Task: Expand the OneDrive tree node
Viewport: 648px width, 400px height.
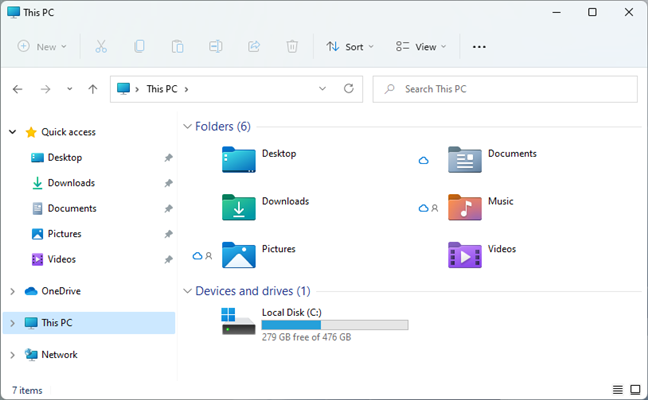Action: pos(12,291)
